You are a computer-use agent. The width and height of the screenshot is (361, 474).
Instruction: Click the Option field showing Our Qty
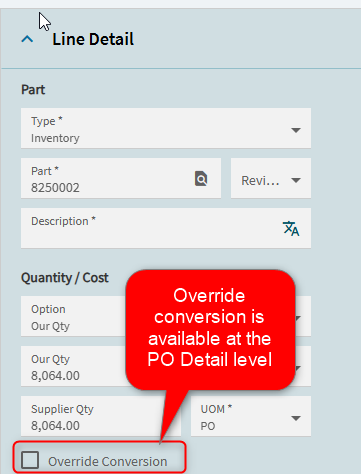(x=73, y=316)
